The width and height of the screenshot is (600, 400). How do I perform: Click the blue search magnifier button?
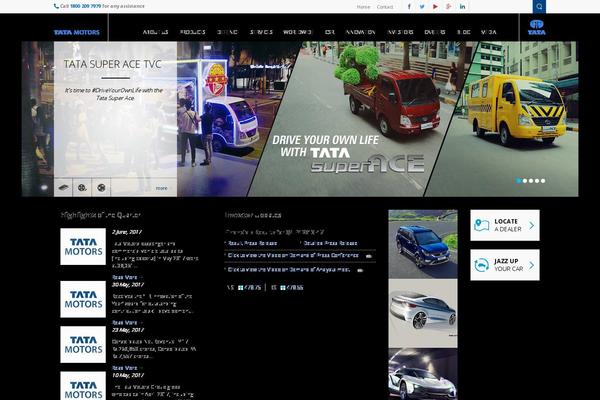pos(539,7)
